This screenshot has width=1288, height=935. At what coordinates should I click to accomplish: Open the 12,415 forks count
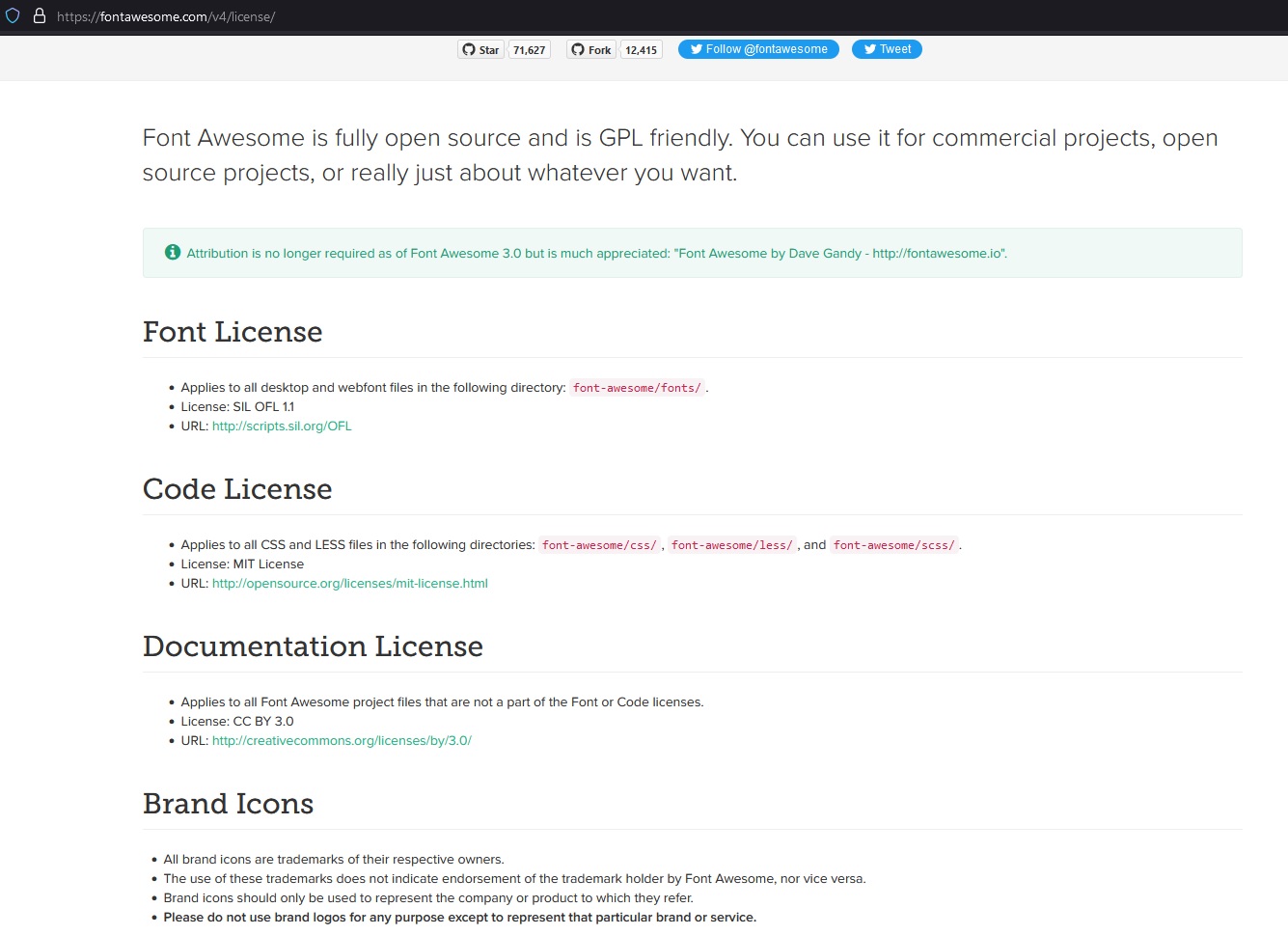click(641, 50)
